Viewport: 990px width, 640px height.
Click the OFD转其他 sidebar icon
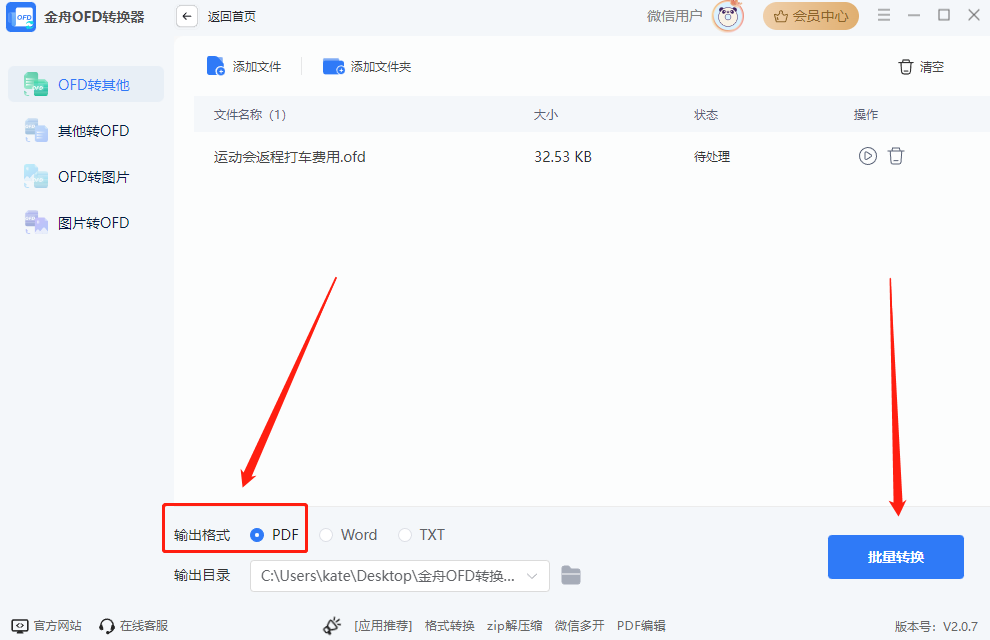36,85
